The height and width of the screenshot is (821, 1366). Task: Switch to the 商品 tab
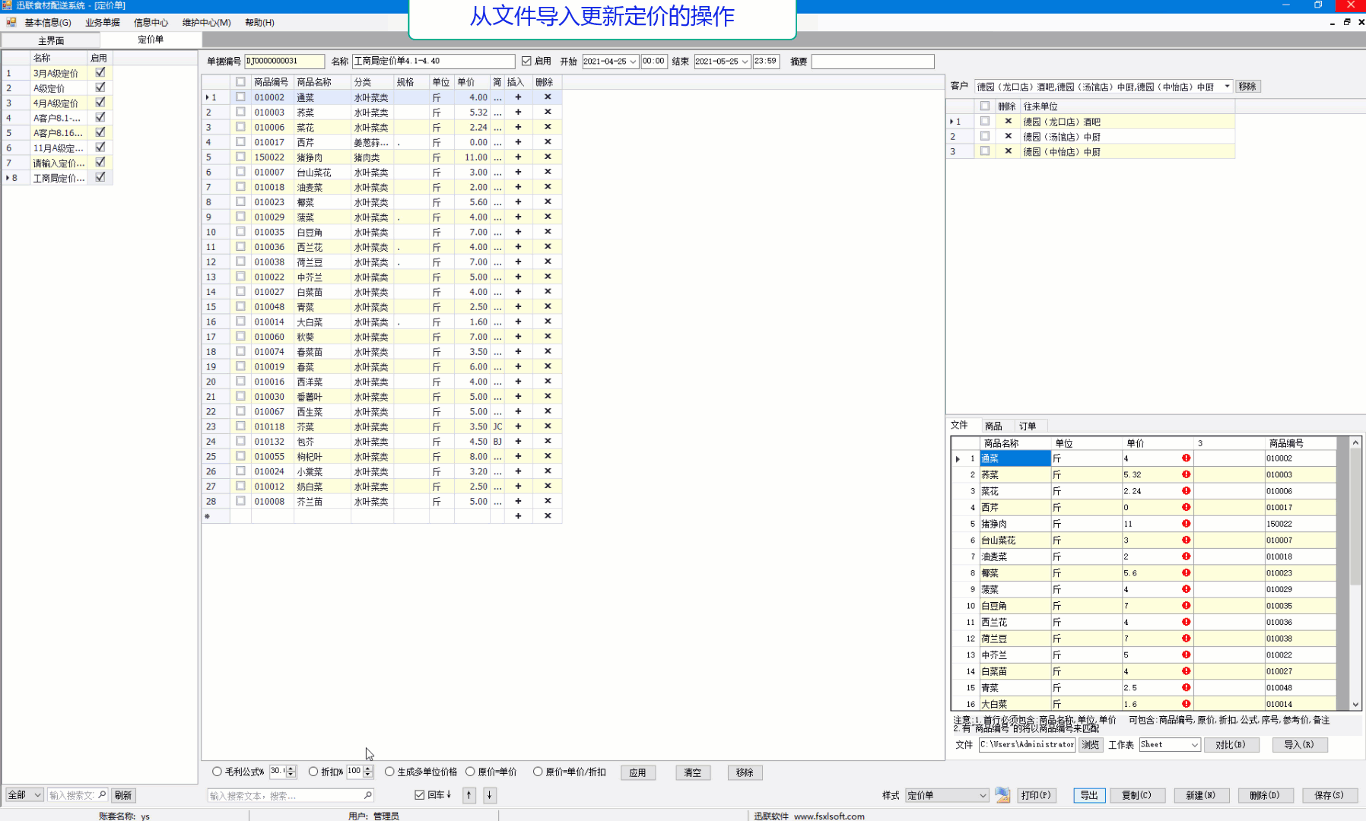pos(993,426)
